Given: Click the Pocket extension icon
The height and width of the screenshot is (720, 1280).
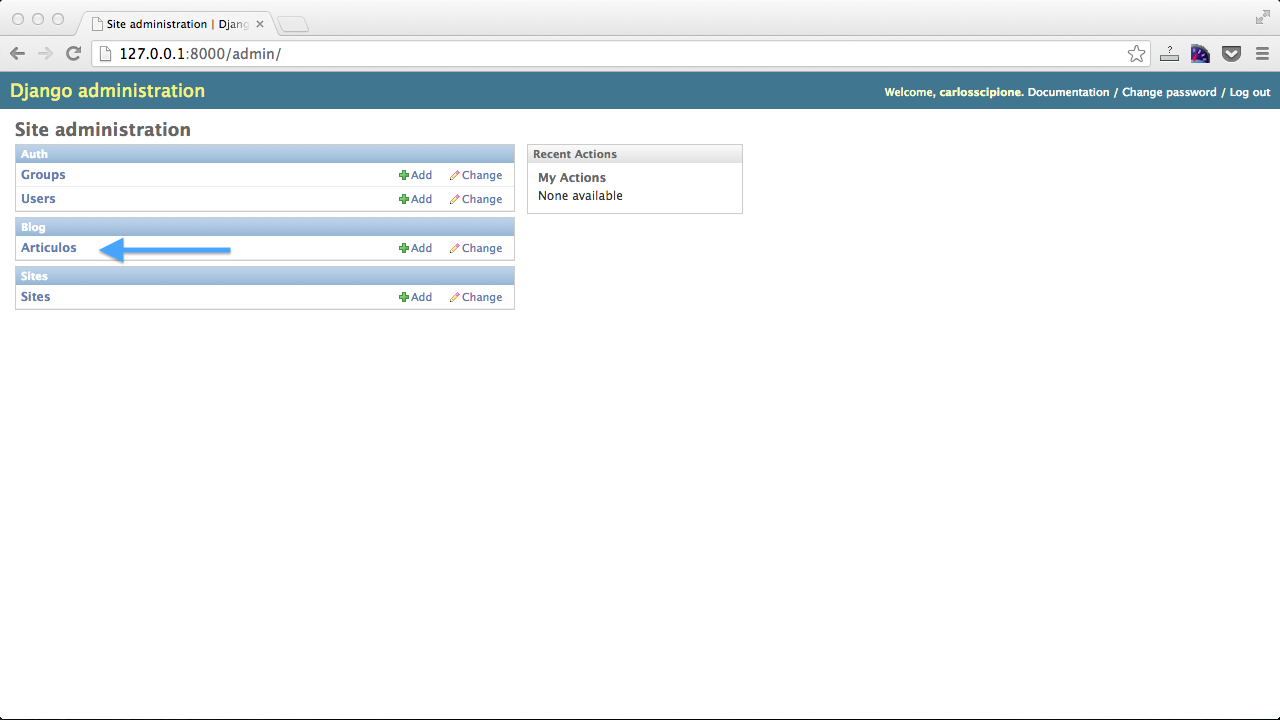Looking at the screenshot, I should (x=1231, y=54).
